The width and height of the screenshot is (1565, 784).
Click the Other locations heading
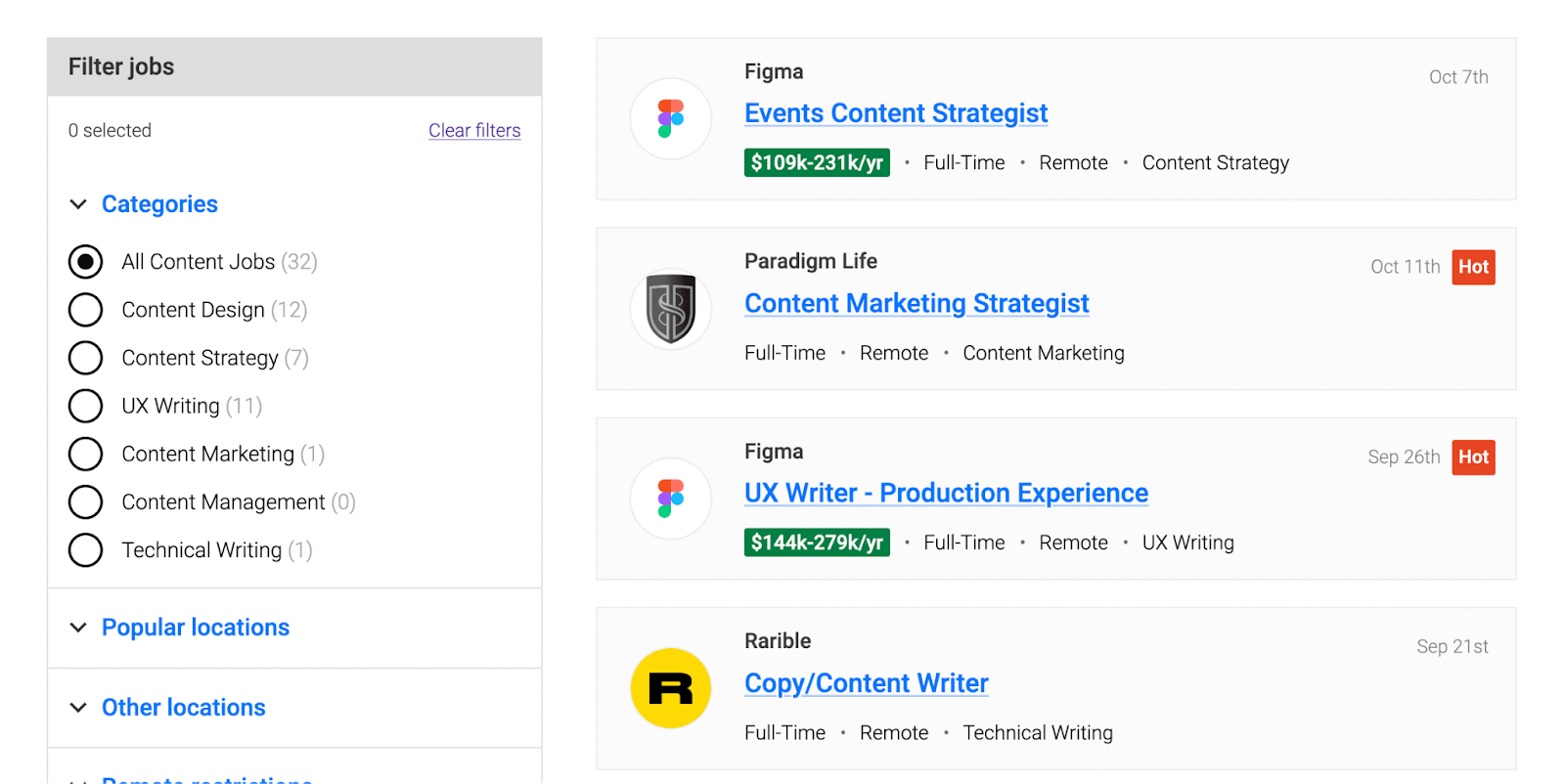184,708
